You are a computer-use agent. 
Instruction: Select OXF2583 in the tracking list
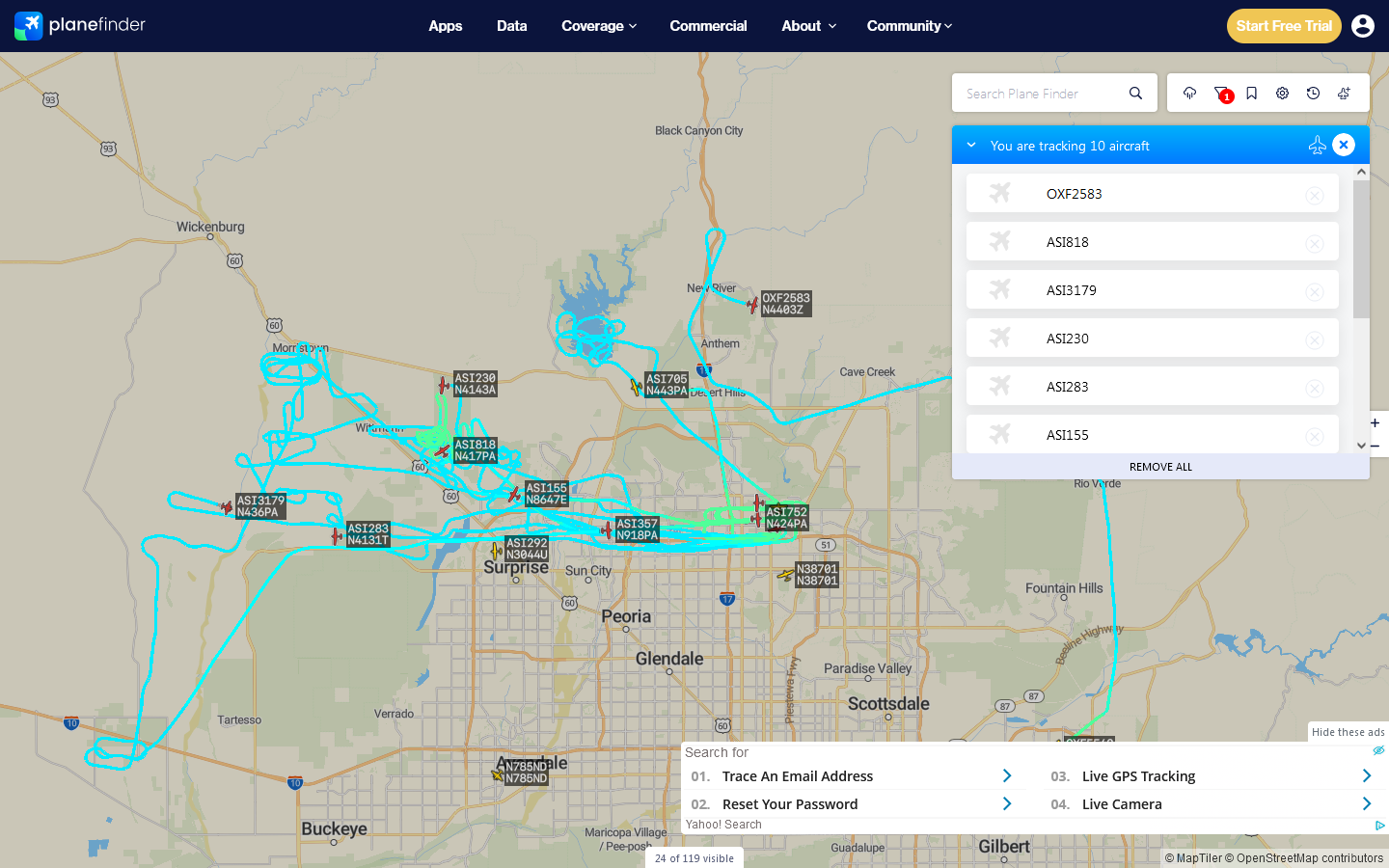click(1152, 193)
